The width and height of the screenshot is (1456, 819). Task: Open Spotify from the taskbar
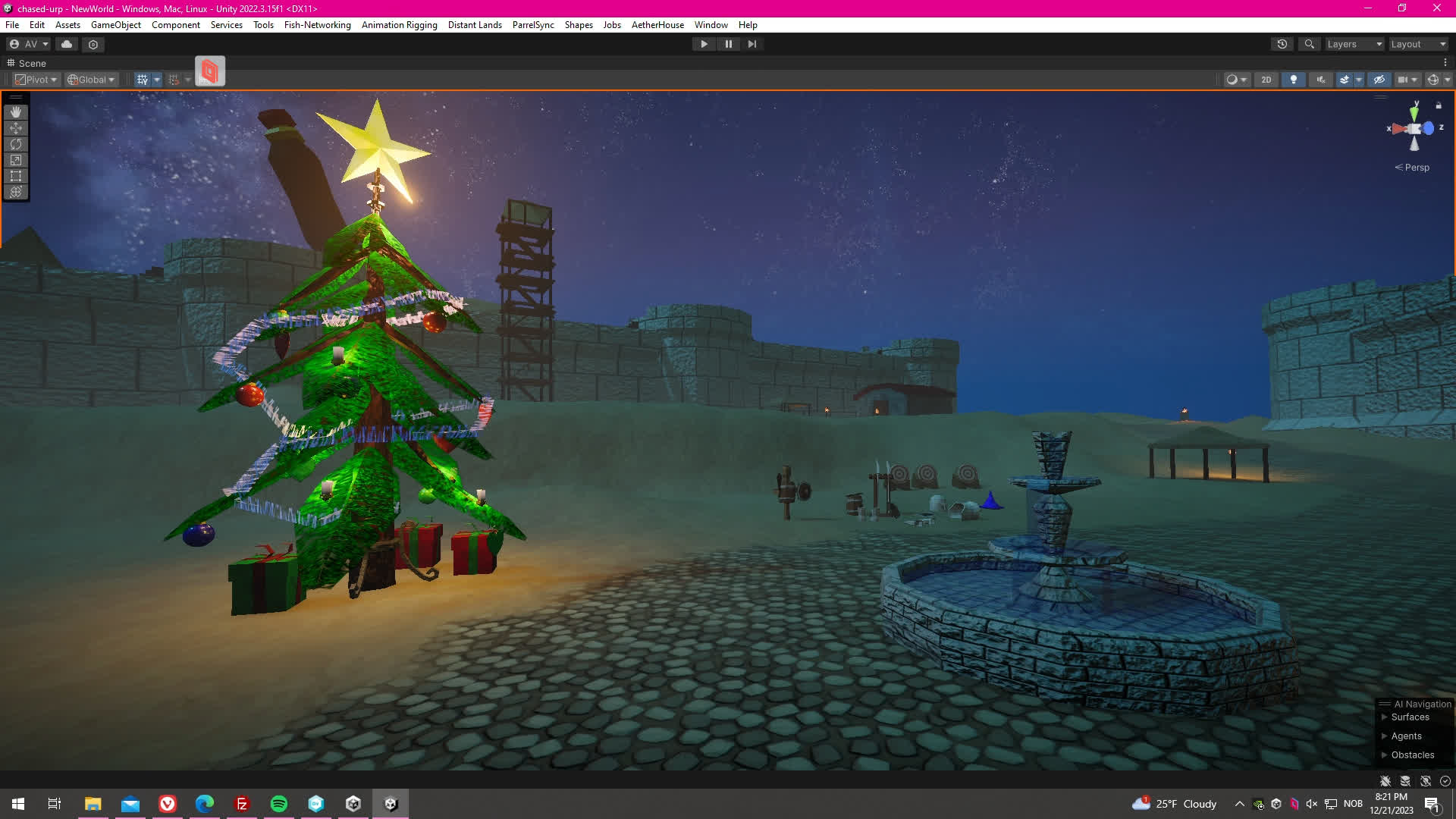279,804
